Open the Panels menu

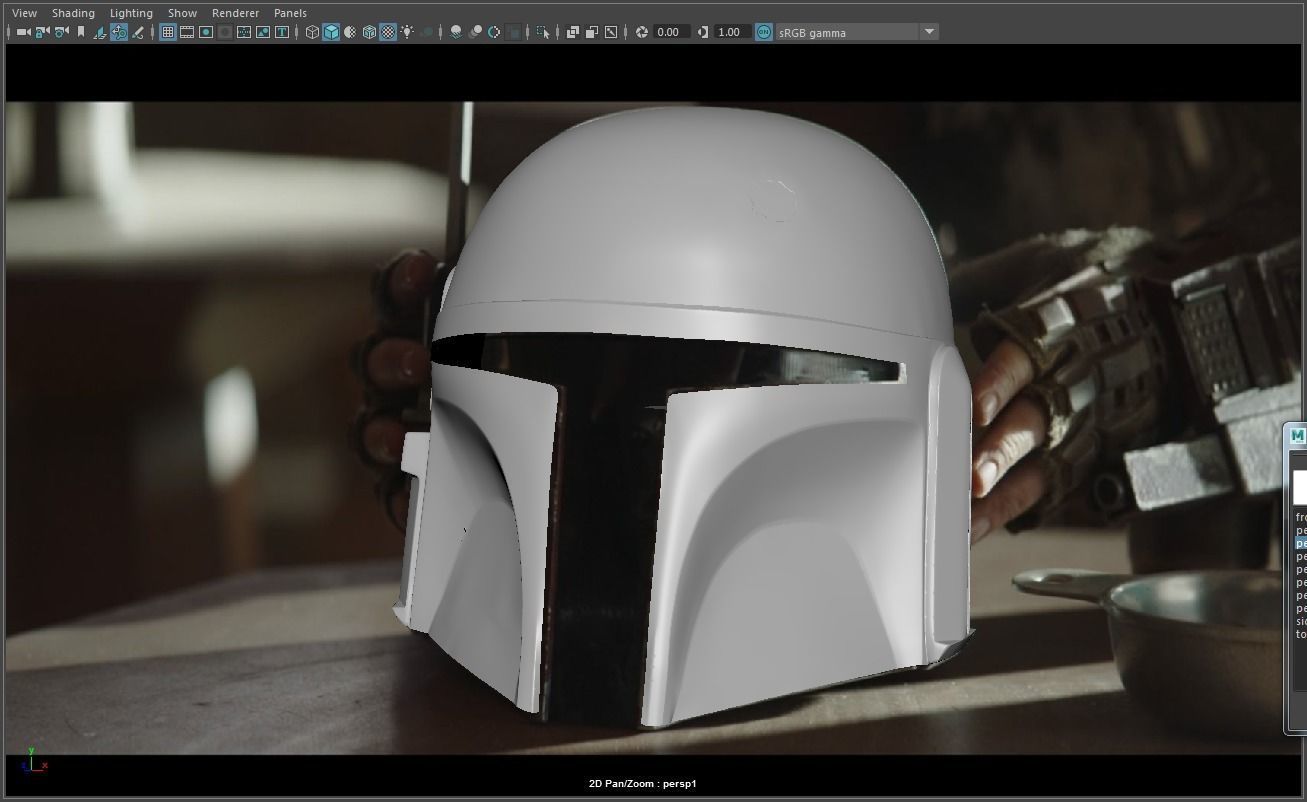(290, 13)
